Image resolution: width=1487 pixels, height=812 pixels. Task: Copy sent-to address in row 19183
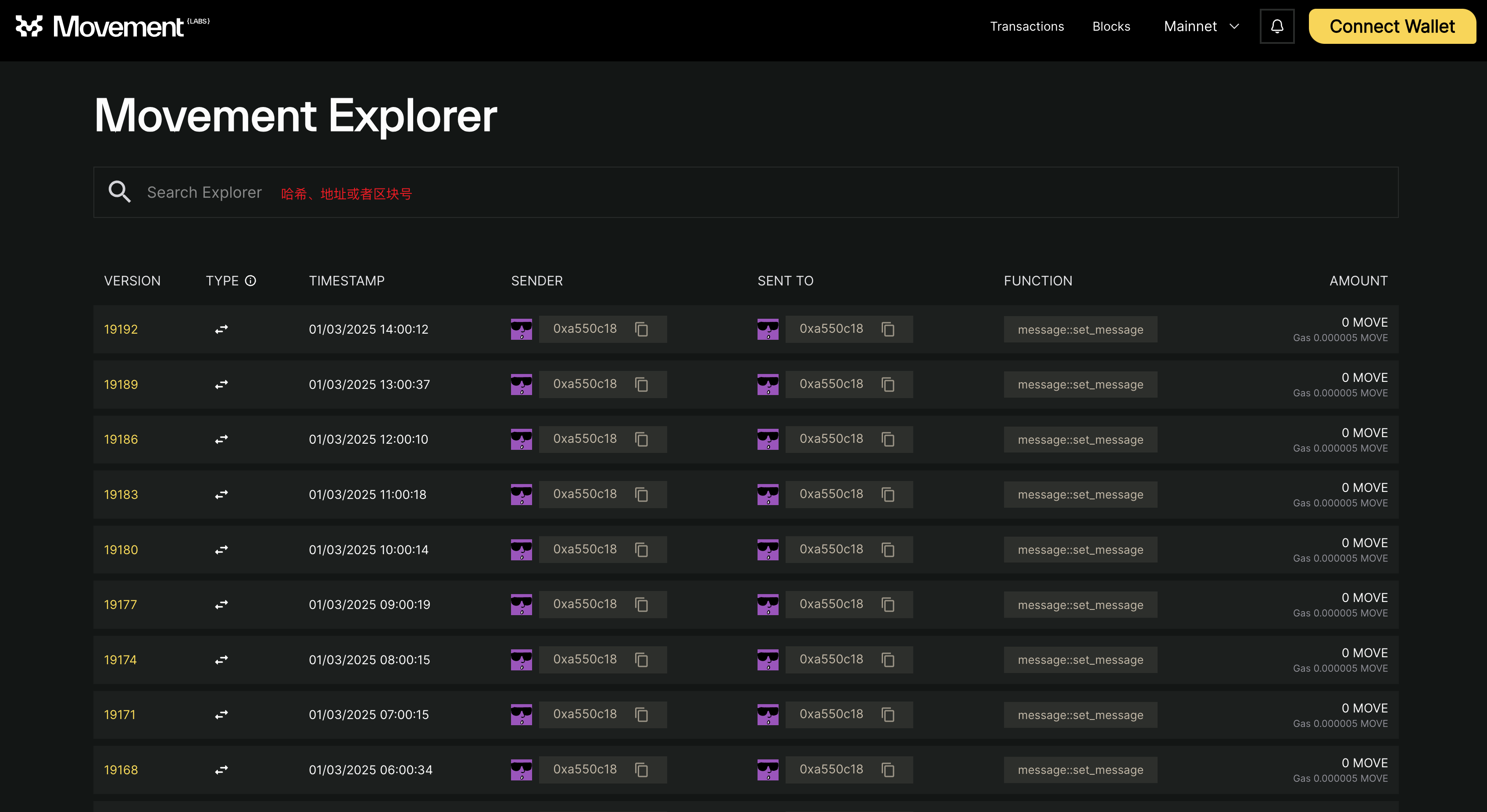(x=888, y=495)
